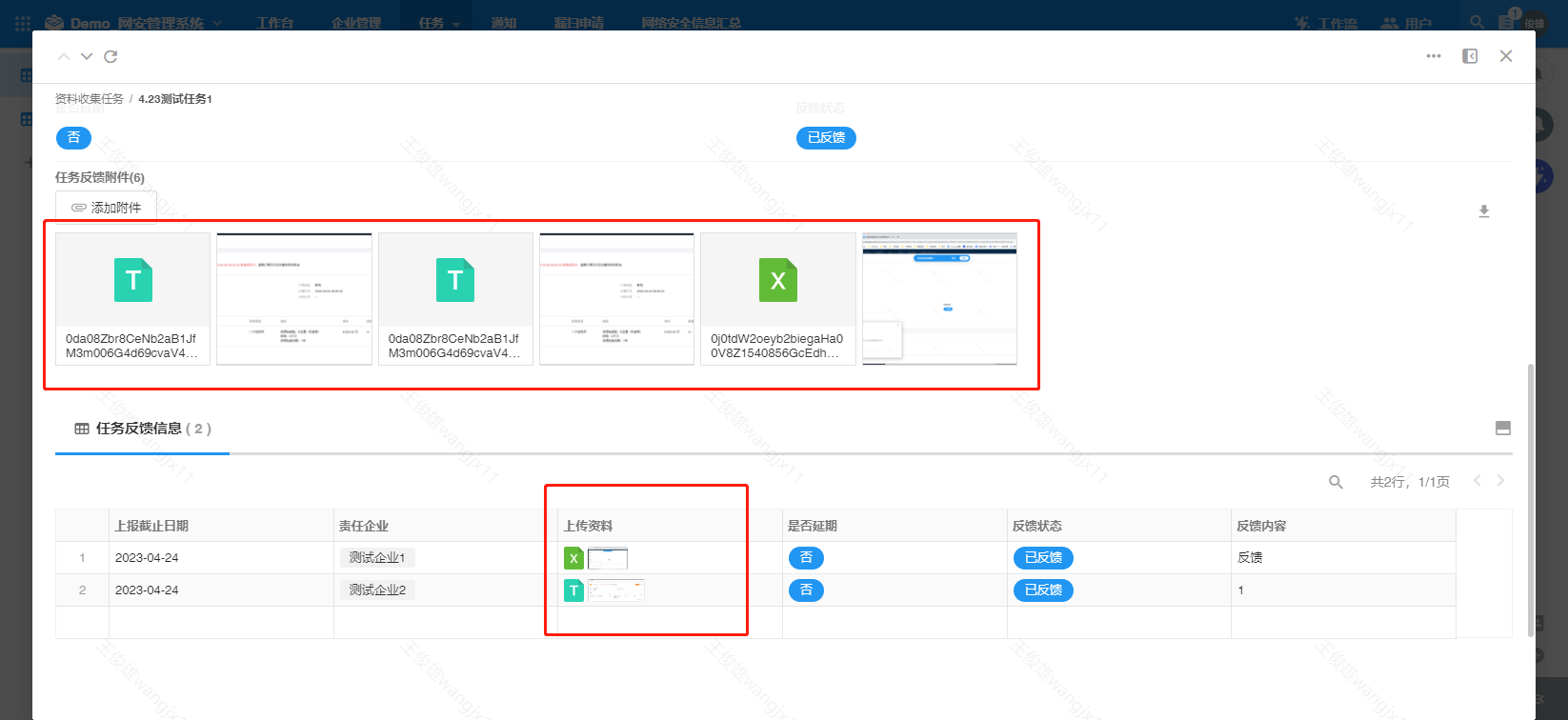Click 测试企业2 in 责任企业 column
This screenshot has height=720, width=1568.
377,590
